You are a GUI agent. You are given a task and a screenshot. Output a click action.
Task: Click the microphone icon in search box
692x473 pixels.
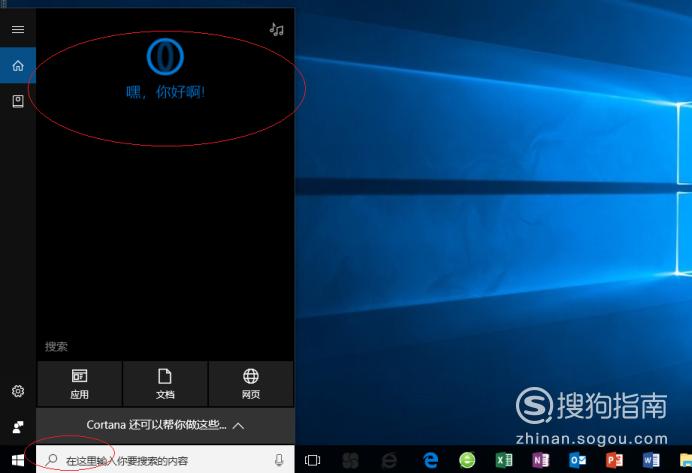tap(279, 460)
